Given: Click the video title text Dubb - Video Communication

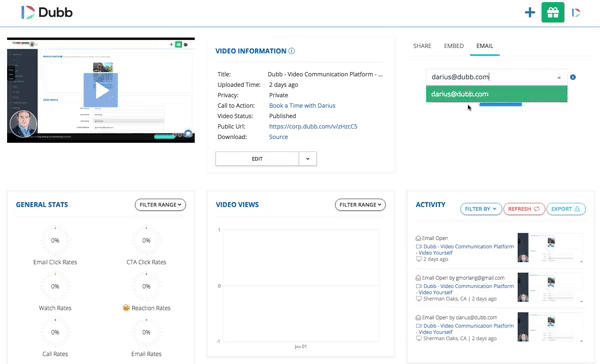Looking at the screenshot, I should coord(325,74).
